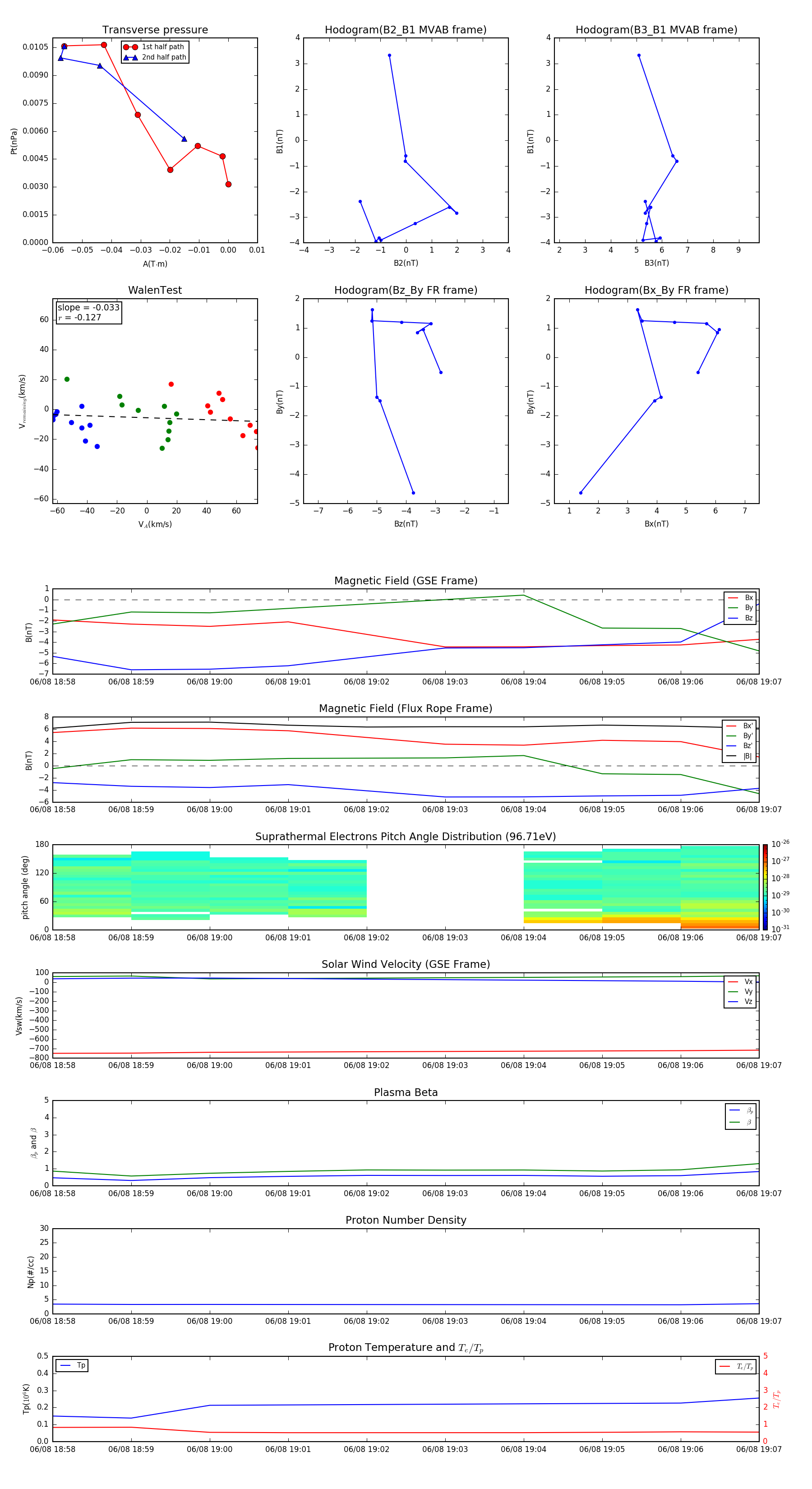Viewport: 812px width, 1489px height.
Task: Click the 'Bz' legend entry in GSE plot
Action: [x=740, y=618]
